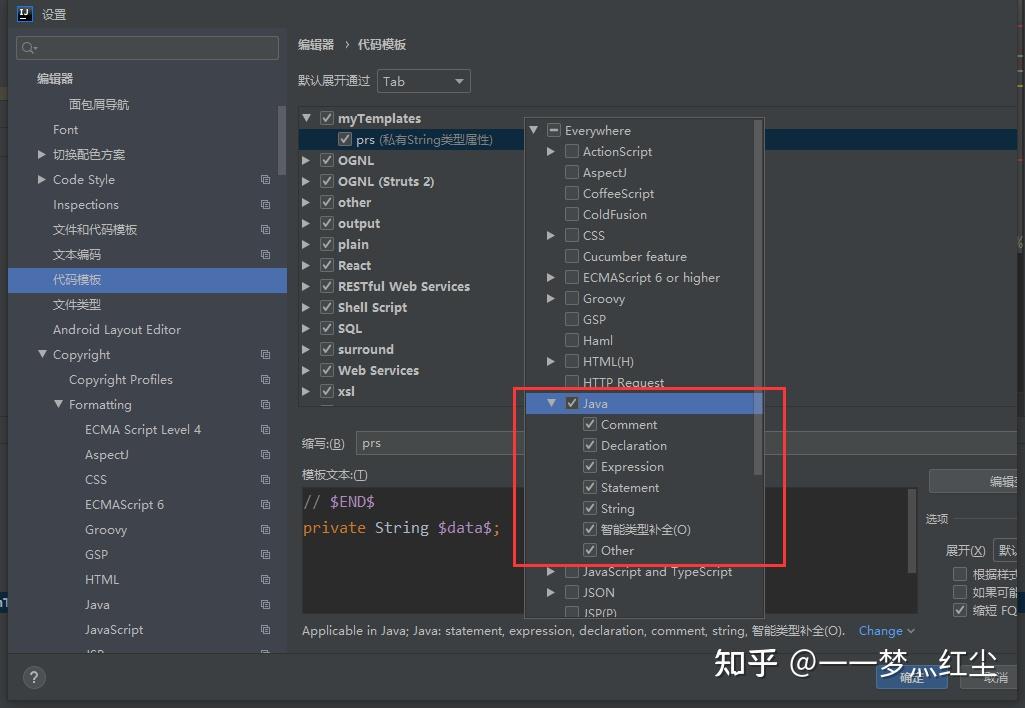Image resolution: width=1025 pixels, height=708 pixels.
Task: Click the search magnifier icon in settings search
Action: click(29, 48)
